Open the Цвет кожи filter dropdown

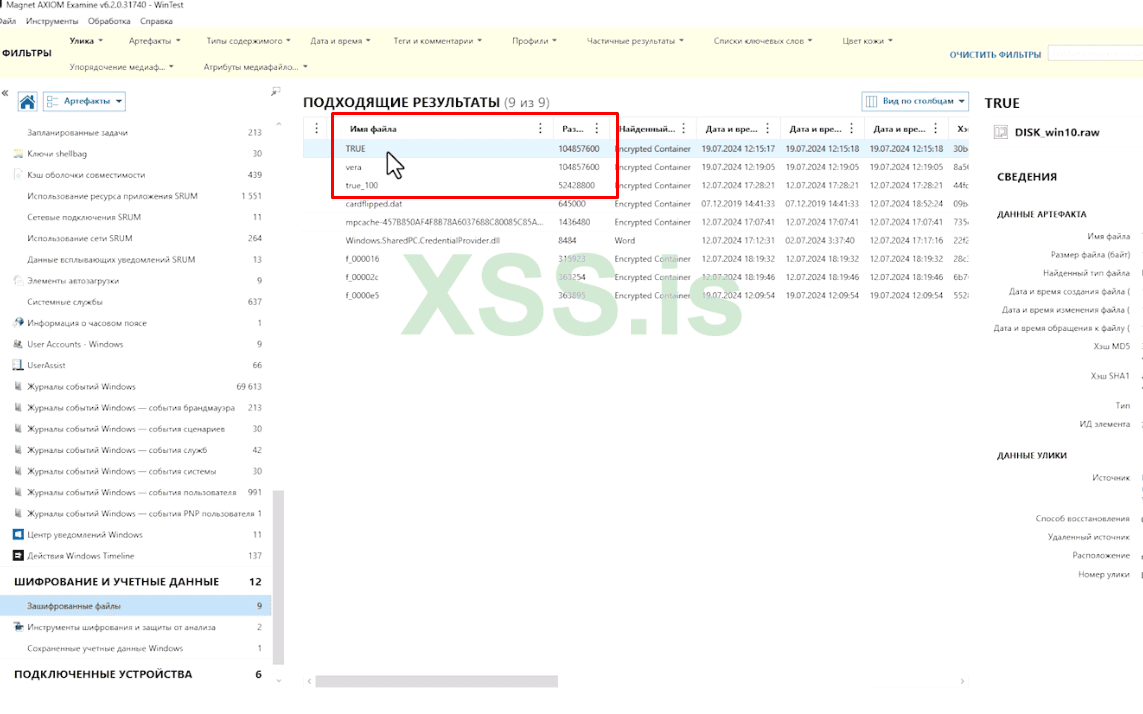(x=867, y=41)
